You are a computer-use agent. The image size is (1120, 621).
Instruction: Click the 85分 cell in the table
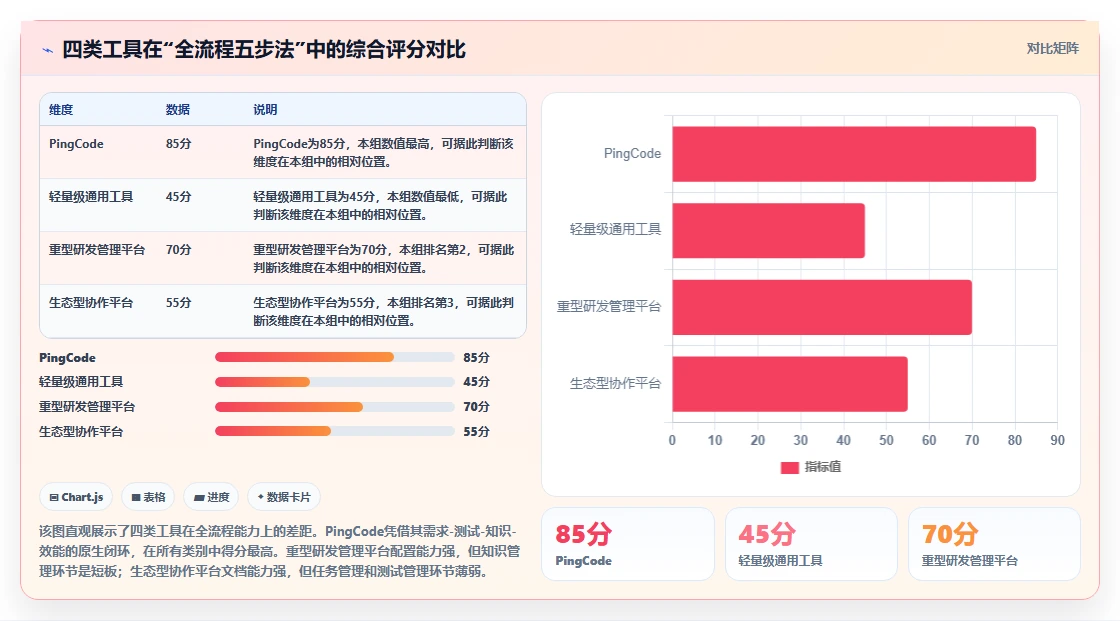point(179,144)
